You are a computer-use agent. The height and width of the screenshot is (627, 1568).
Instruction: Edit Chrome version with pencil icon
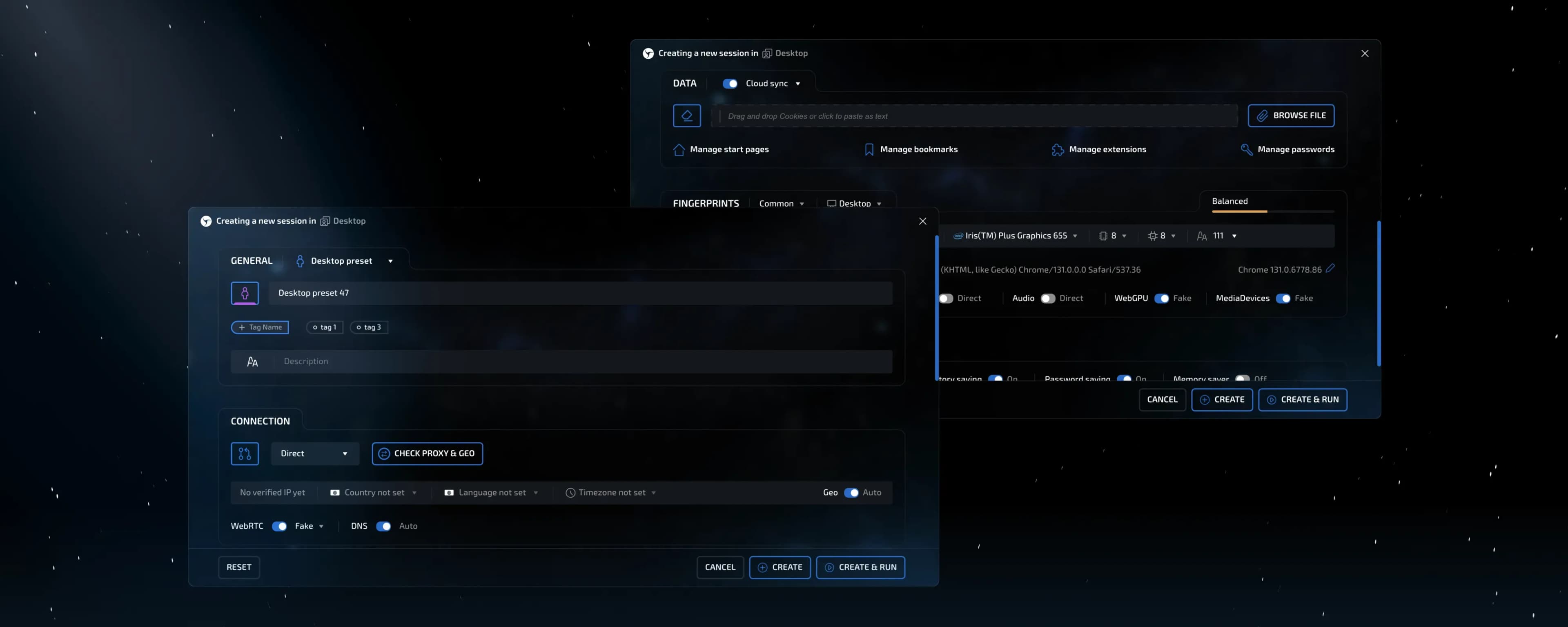(x=1330, y=269)
